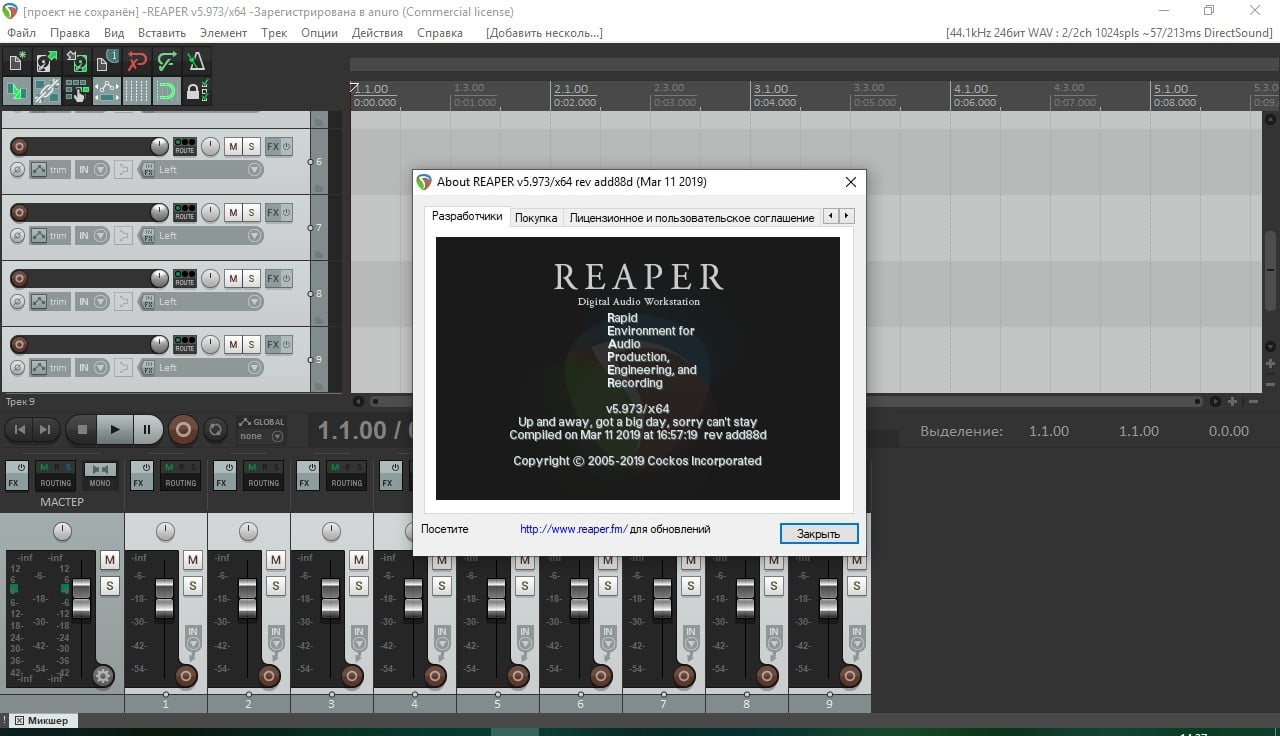
Task: Click the Record transport button
Action: [x=183, y=430]
